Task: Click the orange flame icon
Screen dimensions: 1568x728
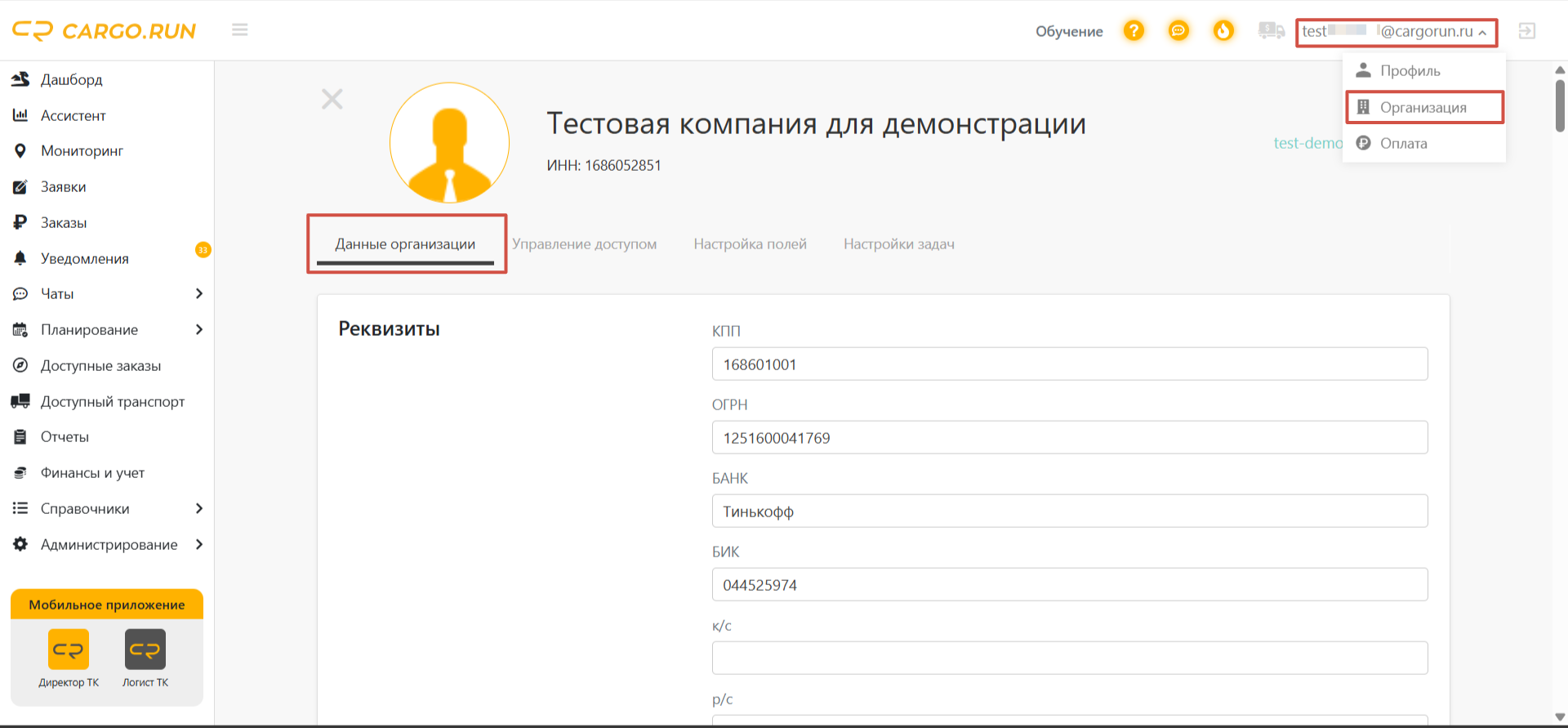Action: click(1223, 30)
